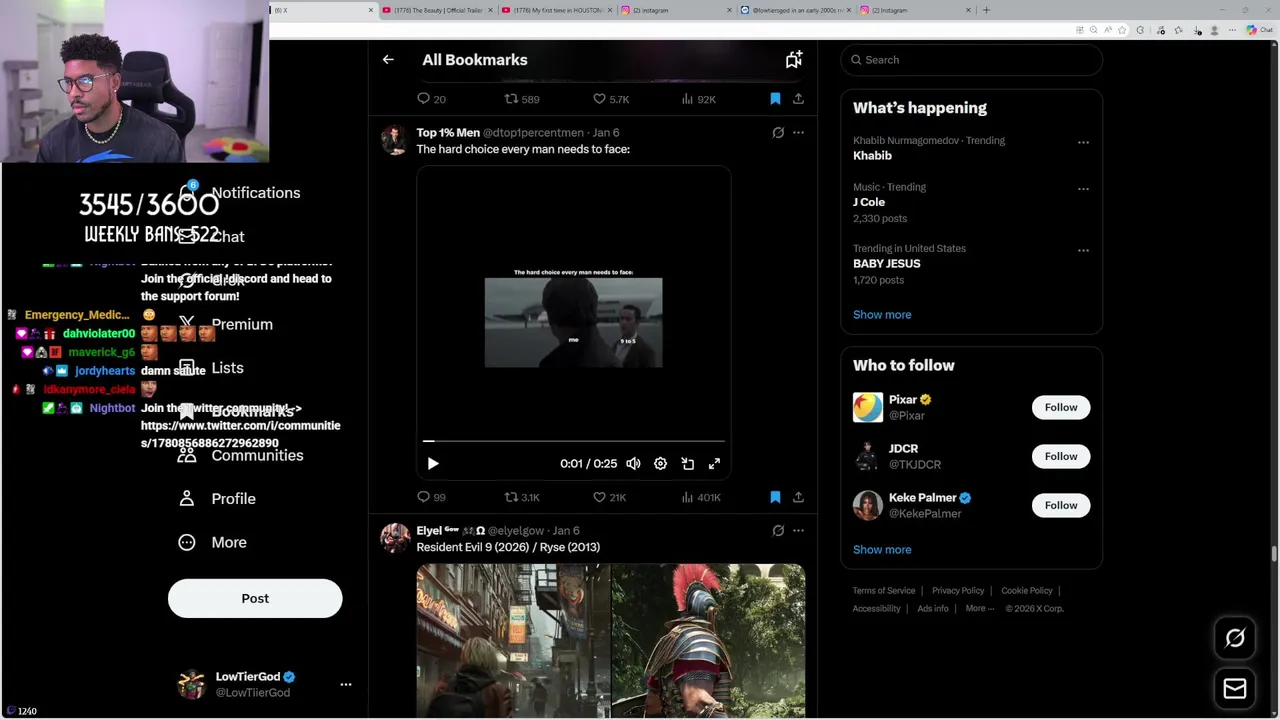Enter fullscreen on the video

pos(714,464)
